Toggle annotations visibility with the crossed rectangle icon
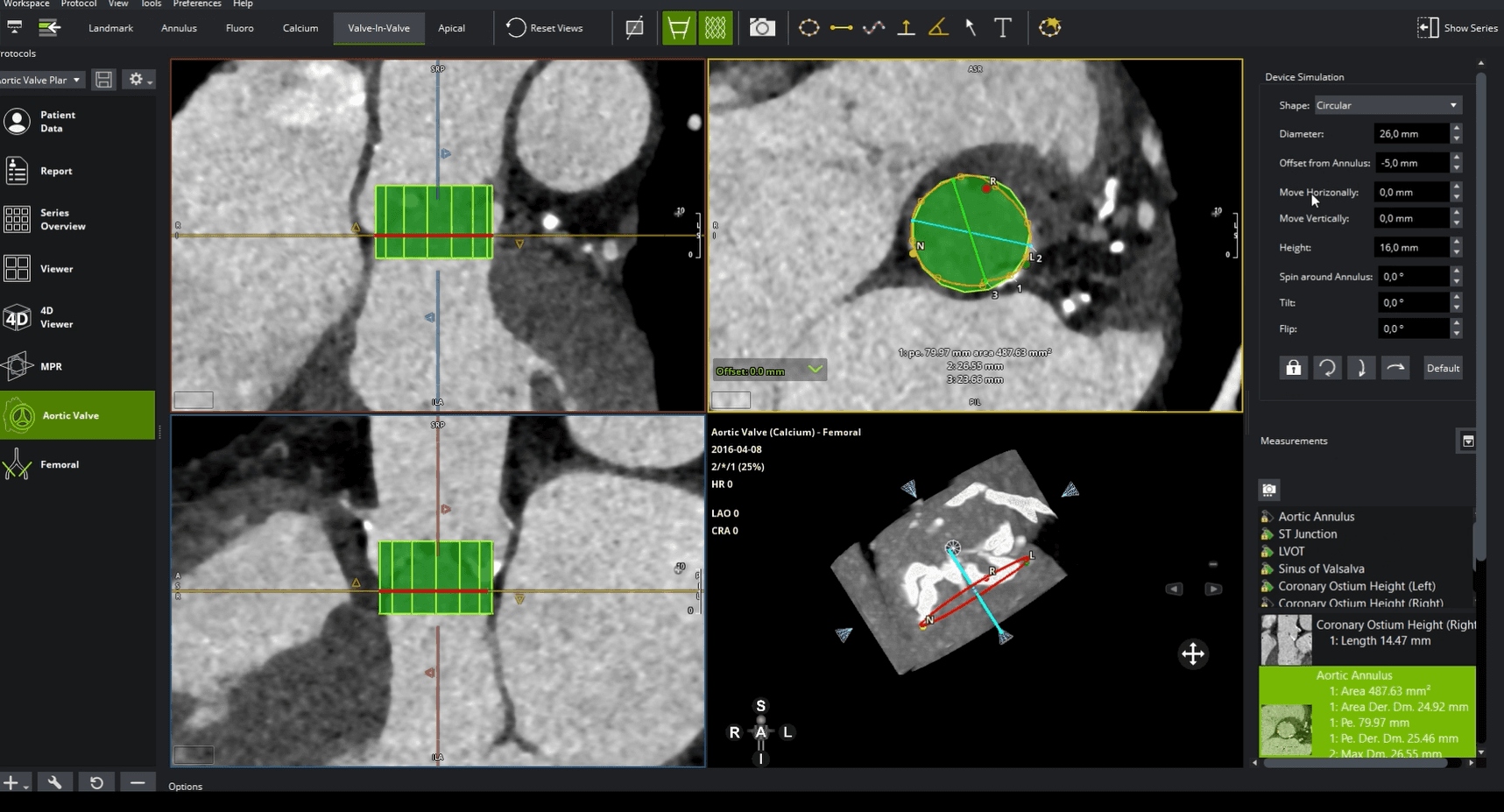 pyautogui.click(x=634, y=27)
